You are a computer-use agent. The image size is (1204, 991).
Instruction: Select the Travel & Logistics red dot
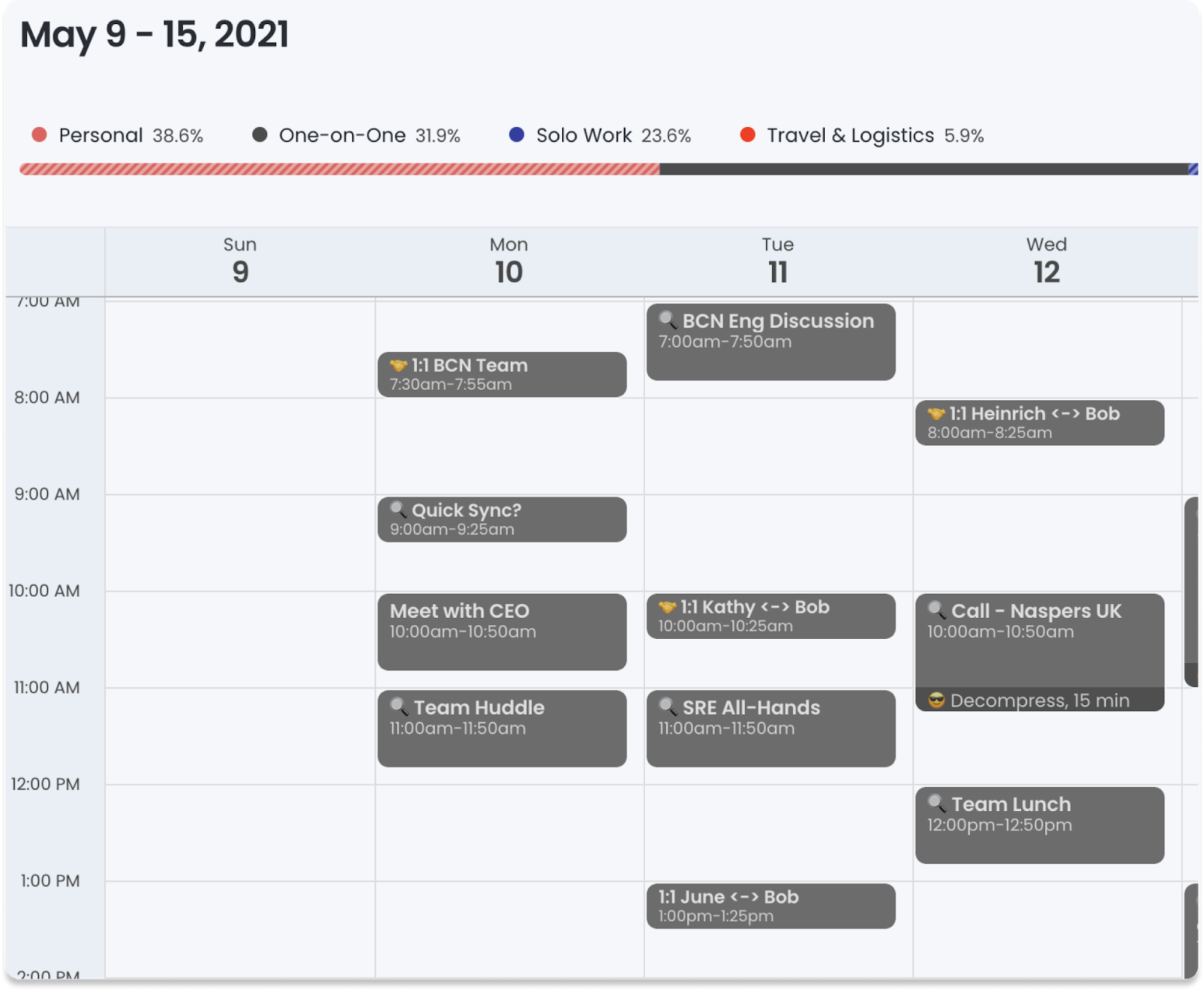747,135
